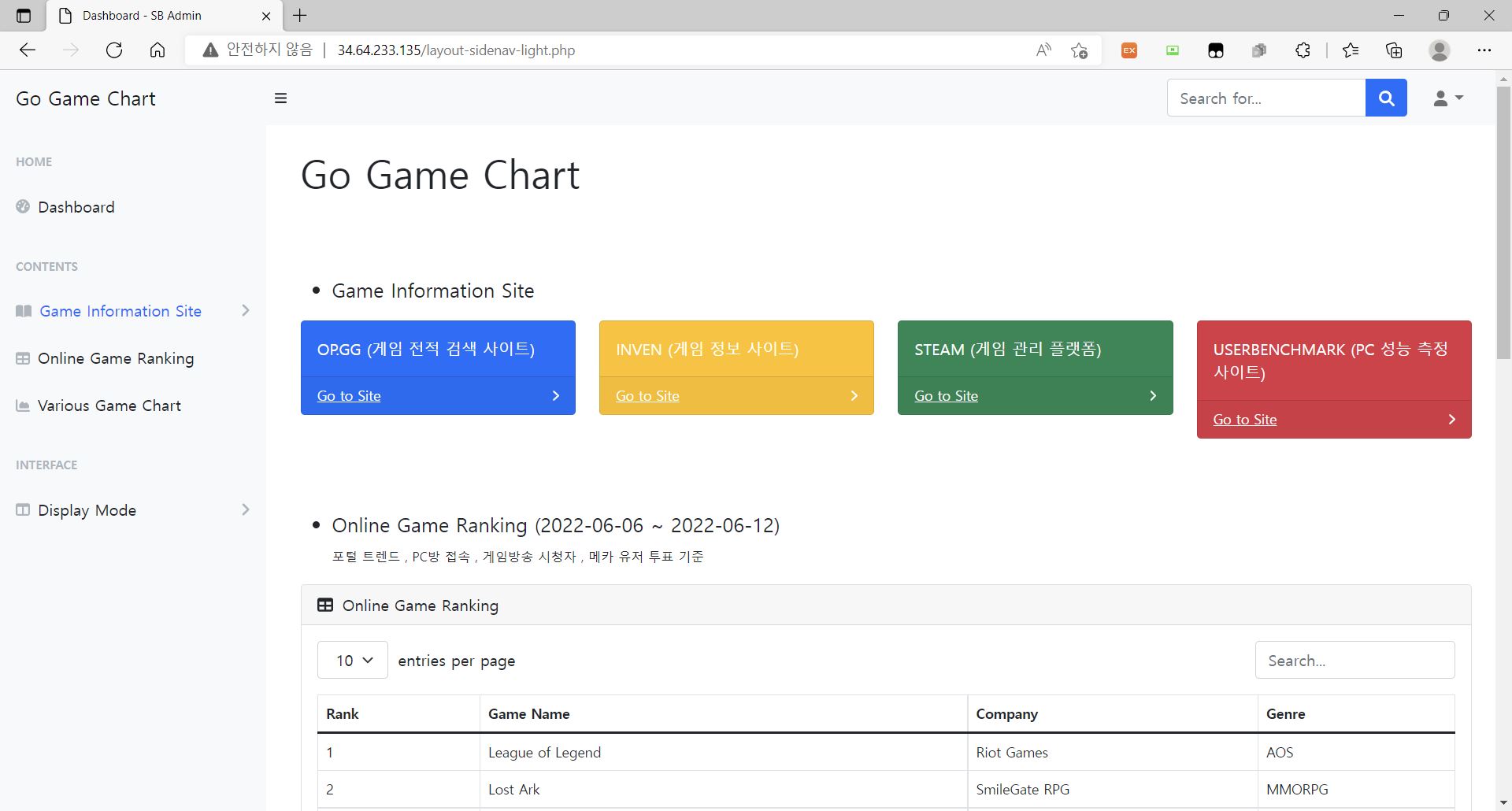Click the MMORPG genre cell
The image size is (1512, 811).
(1356, 789)
